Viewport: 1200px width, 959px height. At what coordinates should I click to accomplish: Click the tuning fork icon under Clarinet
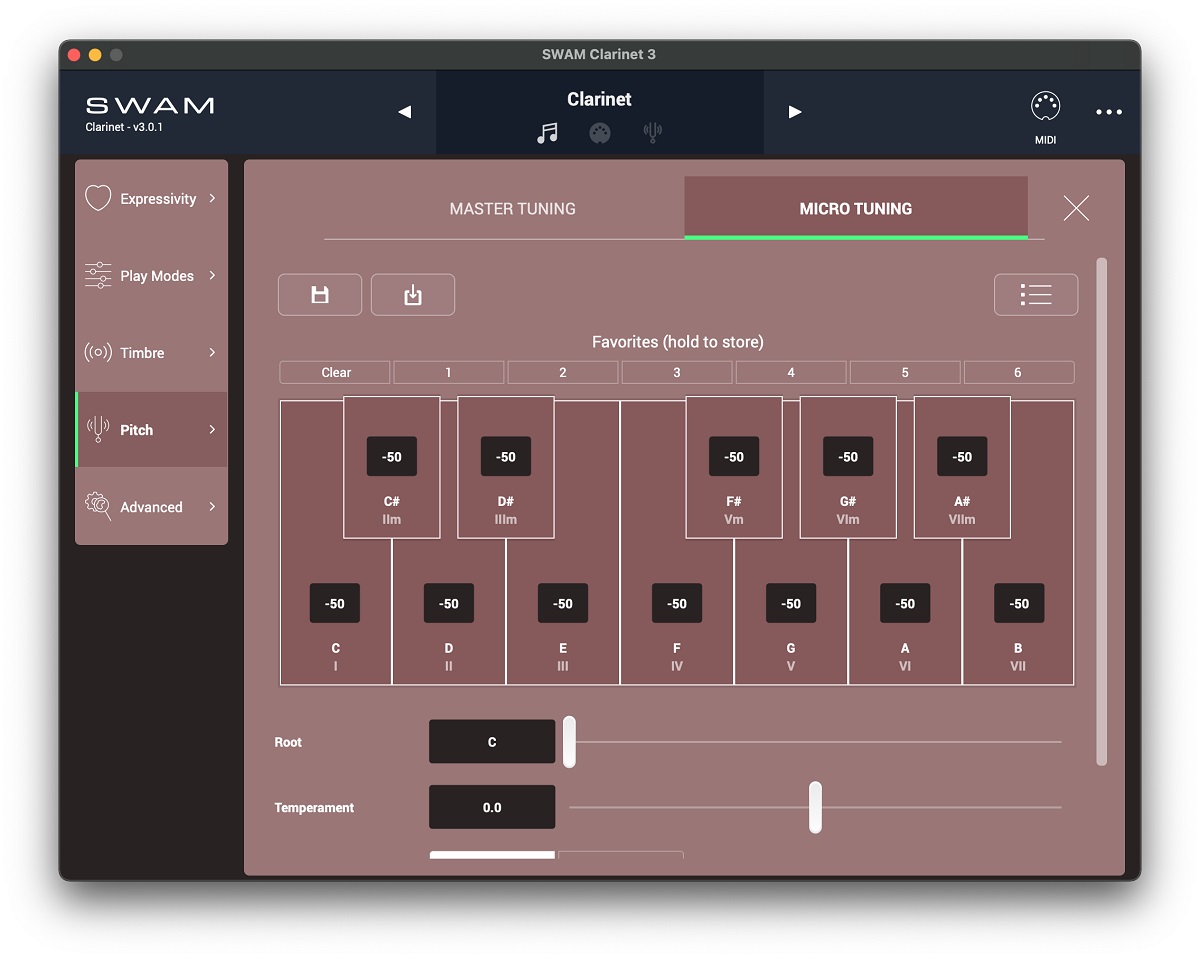pyautogui.click(x=653, y=133)
